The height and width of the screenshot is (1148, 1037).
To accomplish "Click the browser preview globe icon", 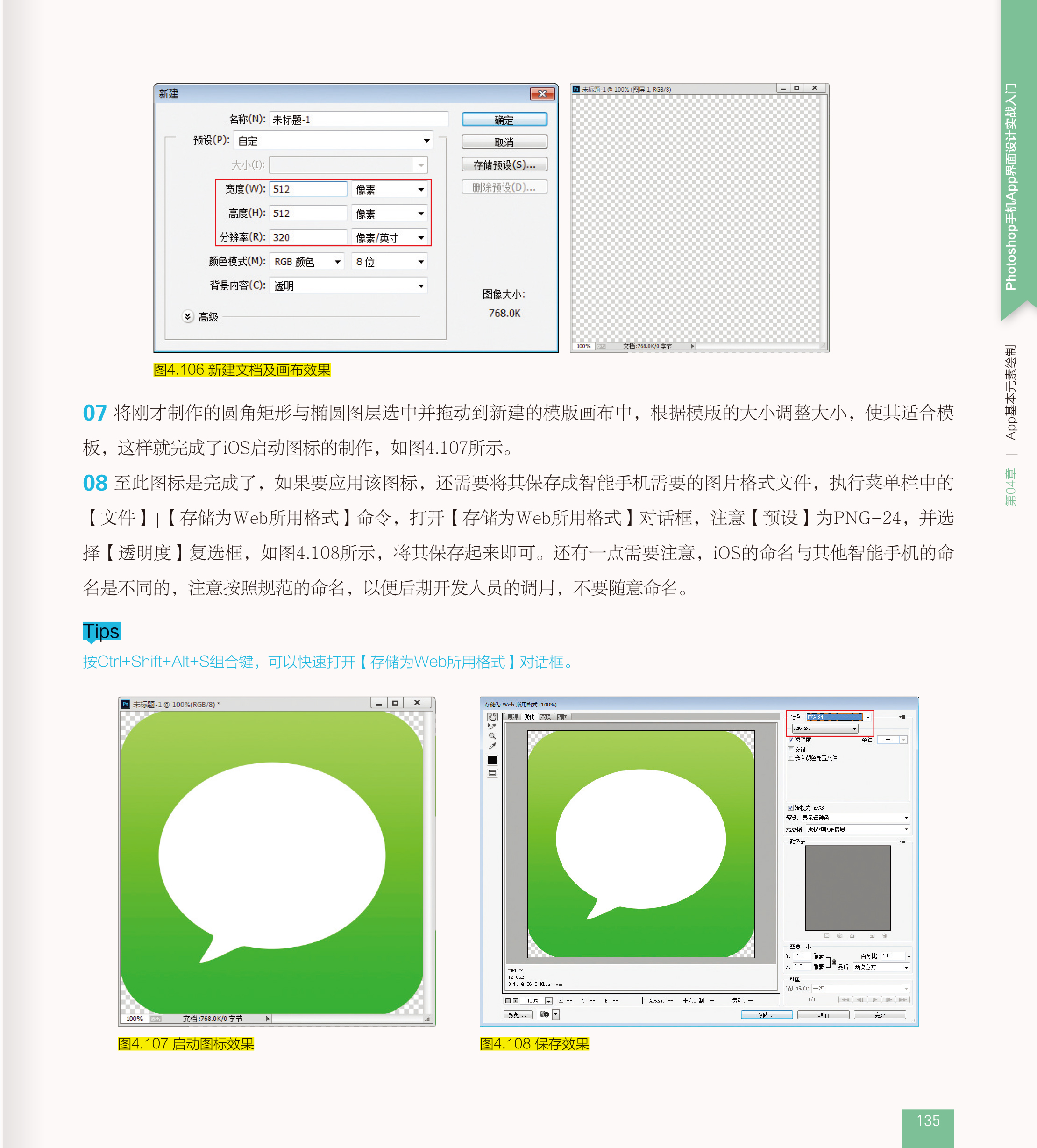I will click(x=544, y=1014).
